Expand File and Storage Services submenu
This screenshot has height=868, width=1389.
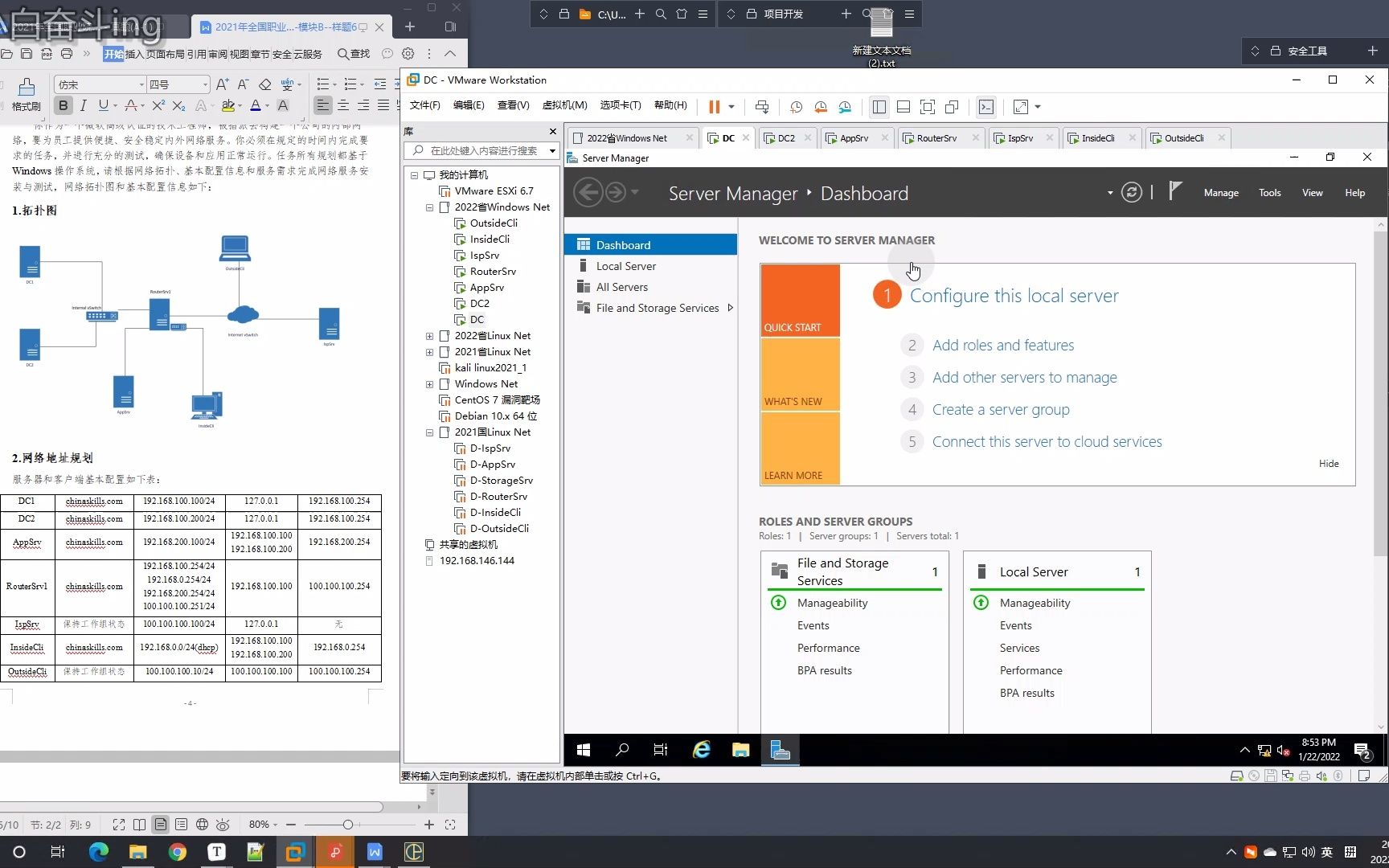pos(730,308)
